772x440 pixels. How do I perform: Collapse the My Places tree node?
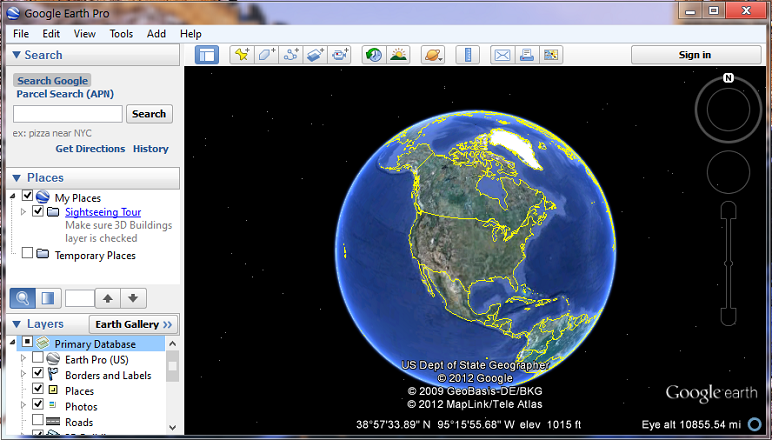click(13, 196)
